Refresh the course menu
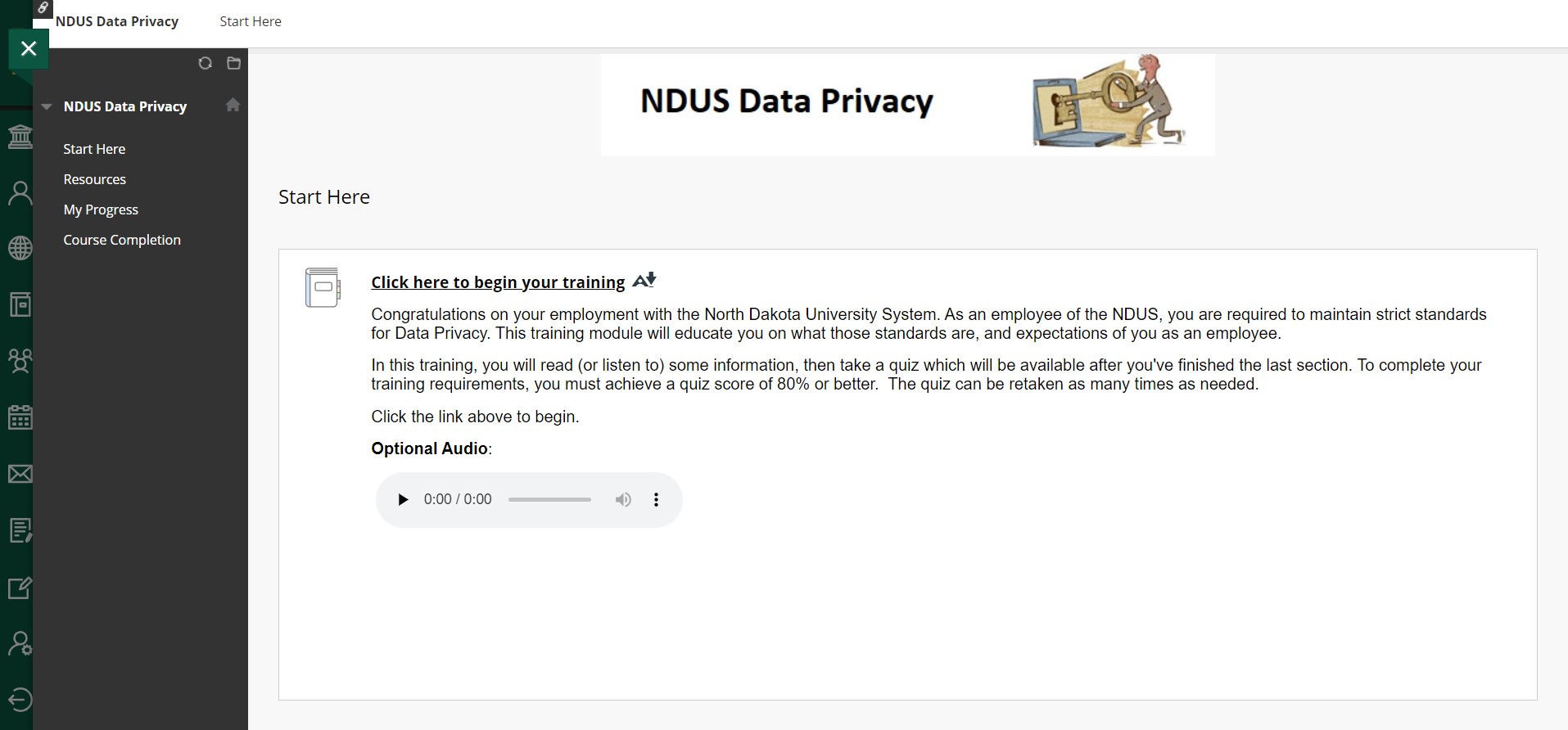The height and width of the screenshot is (730, 1568). (206, 64)
